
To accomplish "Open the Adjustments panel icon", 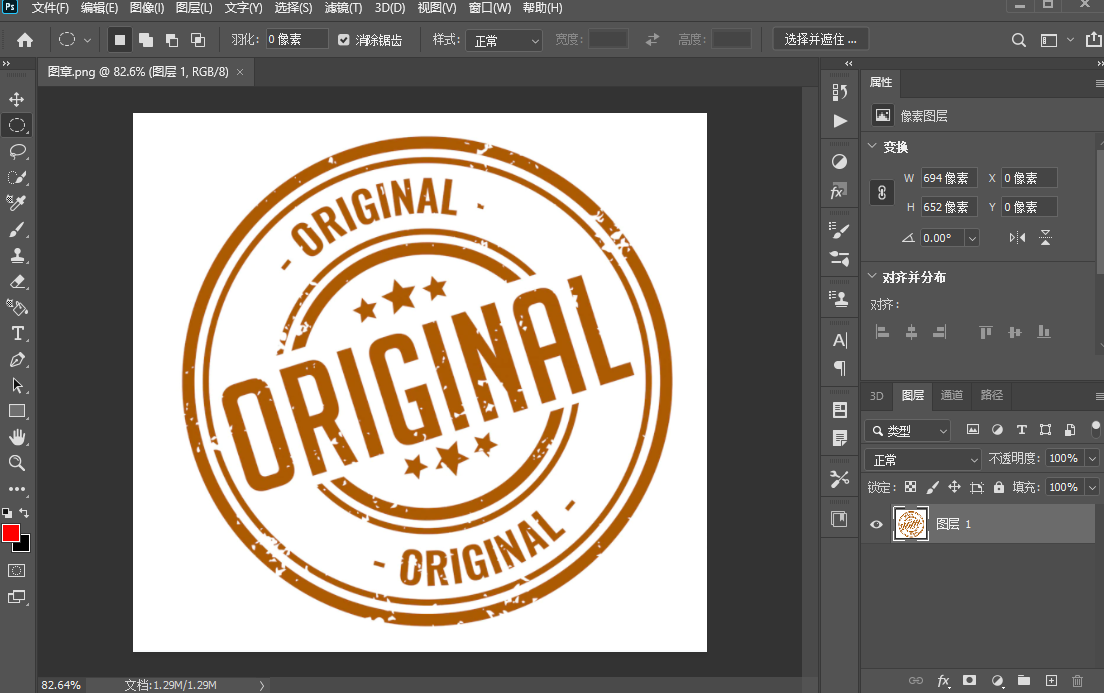I will pyautogui.click(x=839, y=162).
